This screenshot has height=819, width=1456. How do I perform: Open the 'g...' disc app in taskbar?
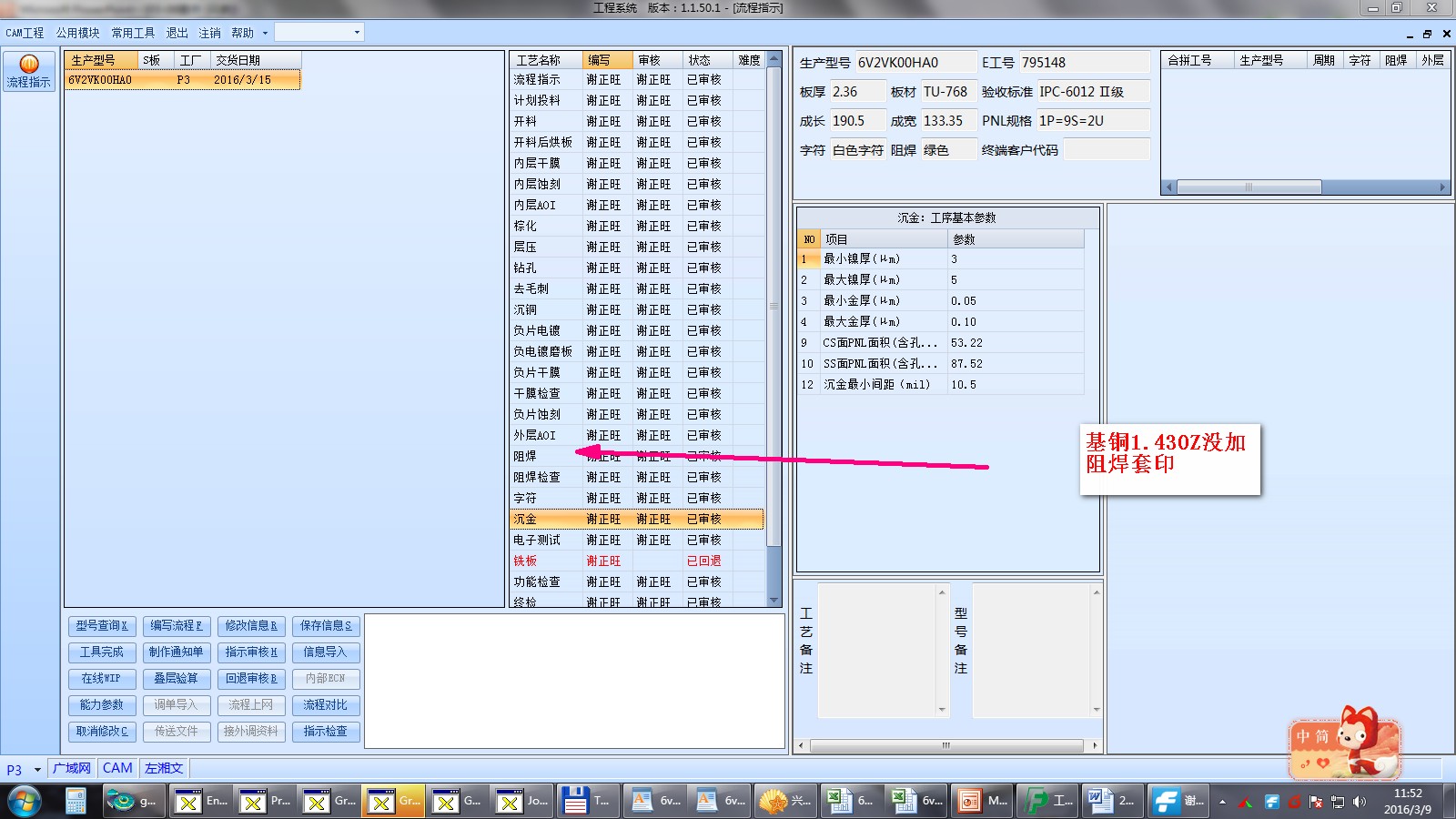(134, 801)
